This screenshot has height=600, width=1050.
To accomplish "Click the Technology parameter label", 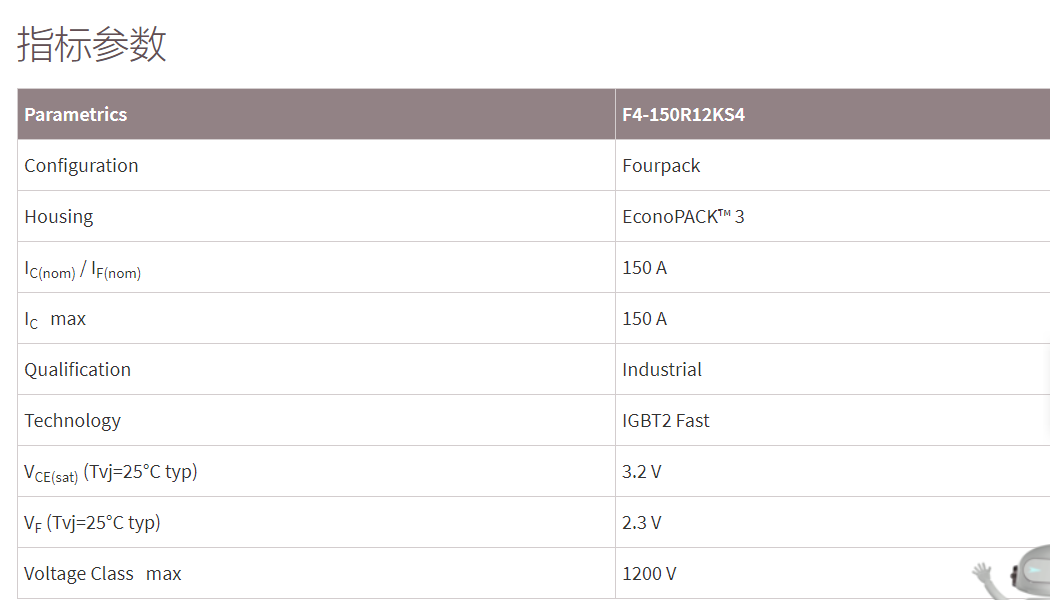I will click(72, 420).
